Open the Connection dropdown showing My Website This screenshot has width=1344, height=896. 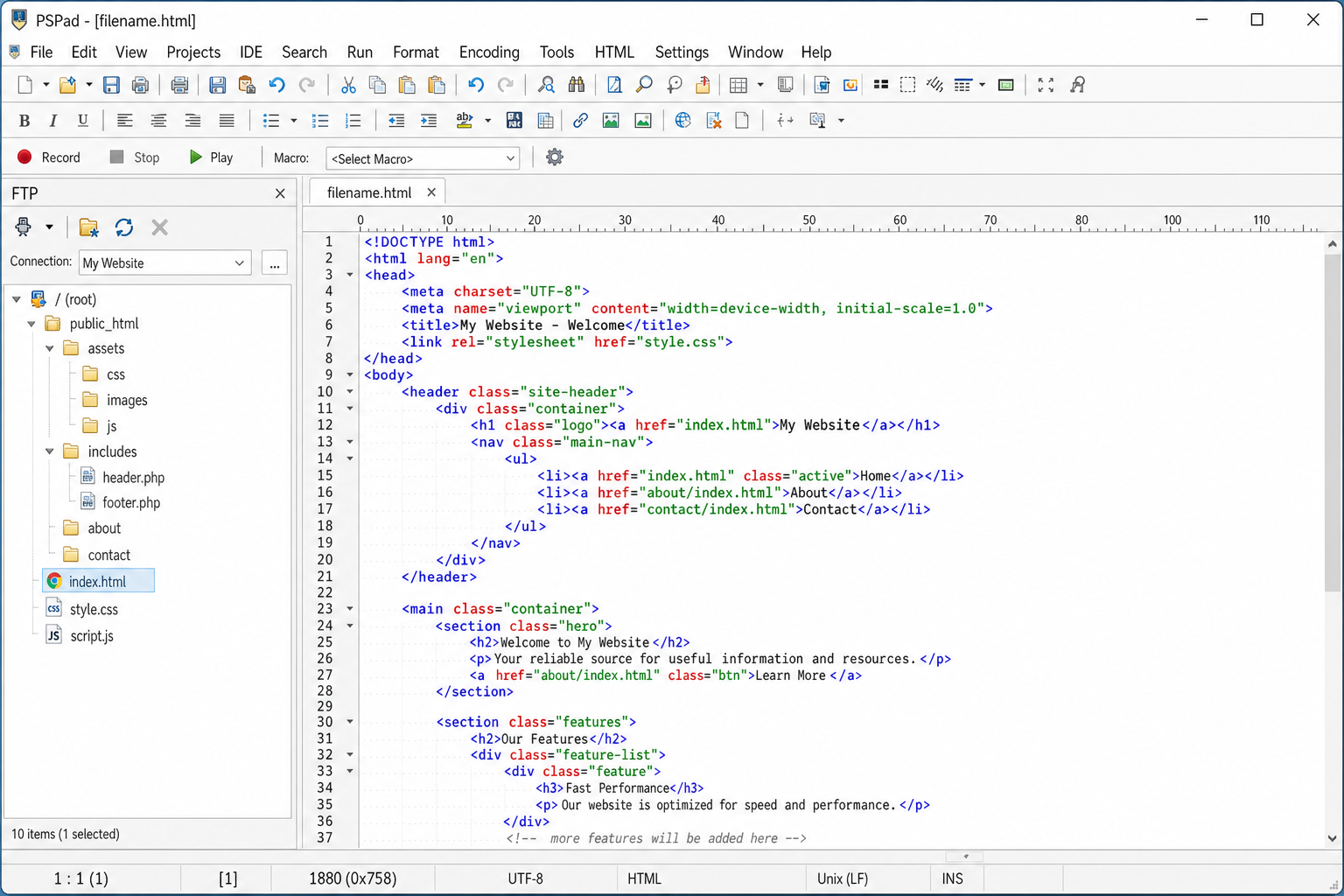(x=165, y=262)
